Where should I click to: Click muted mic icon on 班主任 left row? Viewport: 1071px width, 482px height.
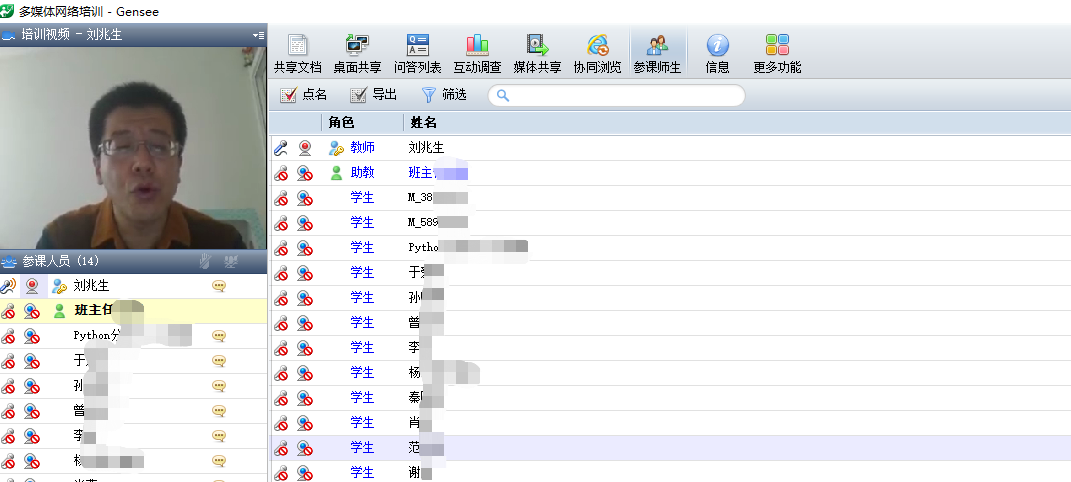click(x=8, y=311)
